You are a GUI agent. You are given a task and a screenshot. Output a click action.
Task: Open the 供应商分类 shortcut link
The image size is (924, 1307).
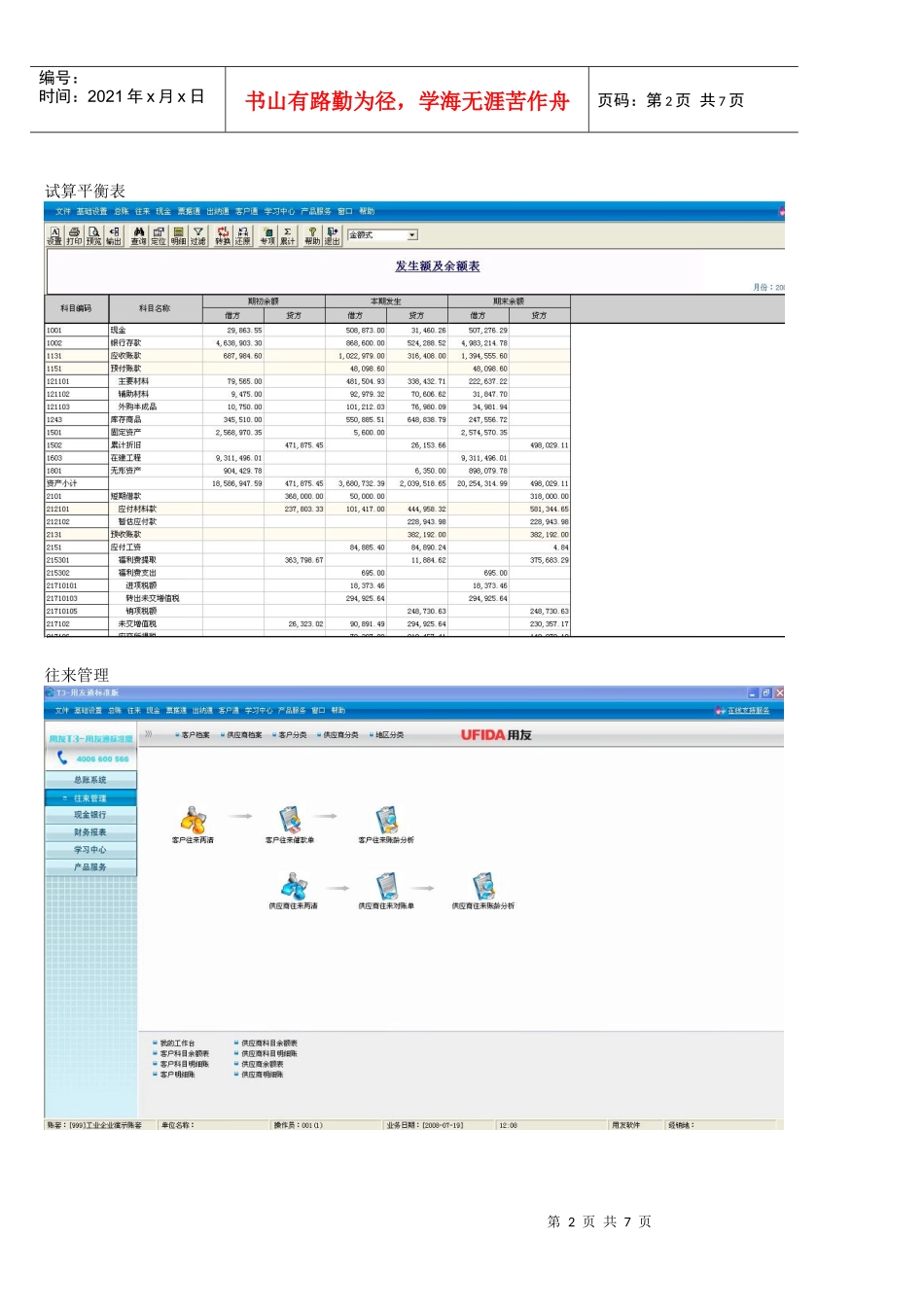click(340, 735)
